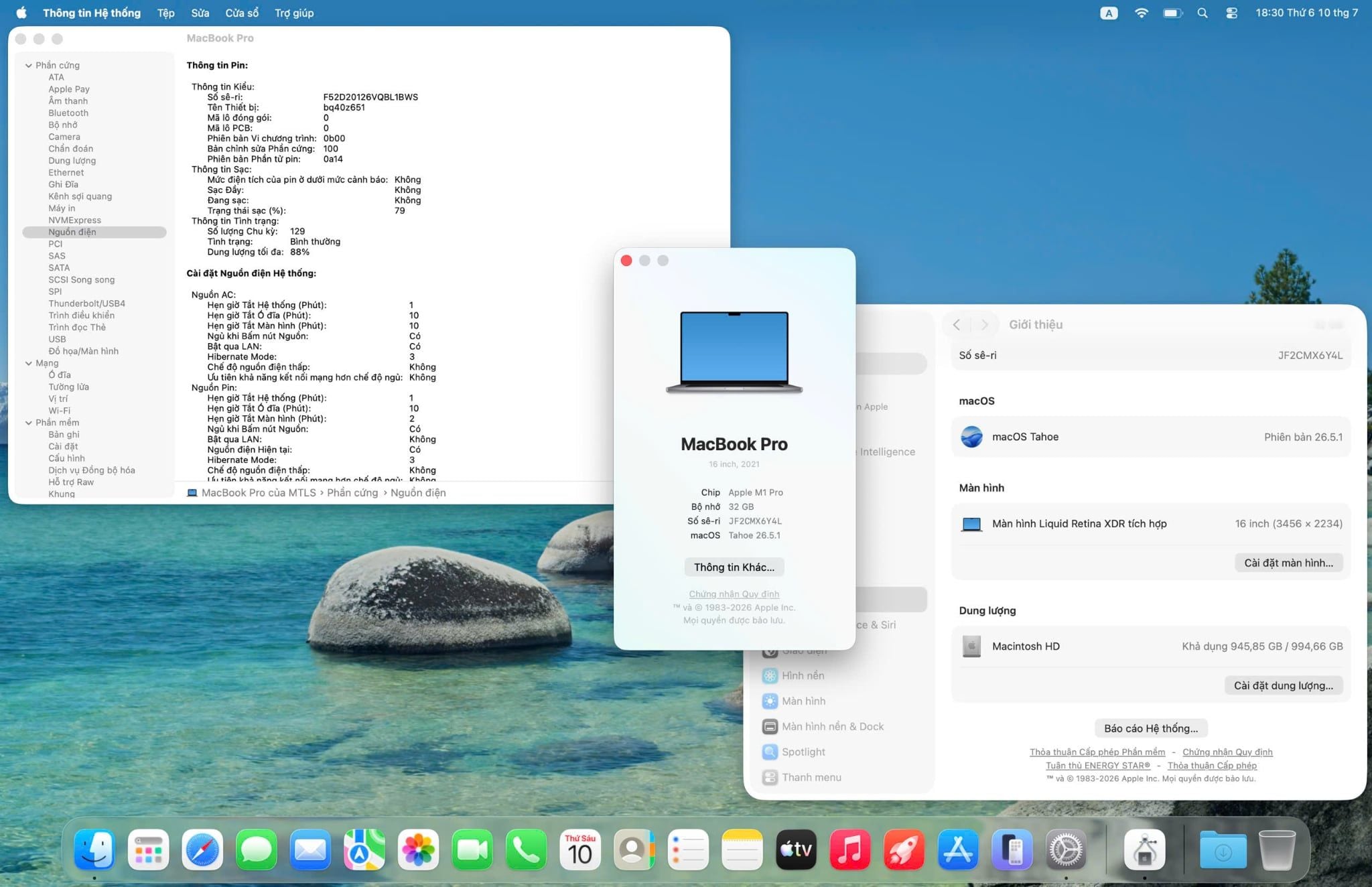The height and width of the screenshot is (887, 1372).
Task: Select NVMExpress in the hardware list
Action: pyautogui.click(x=74, y=220)
